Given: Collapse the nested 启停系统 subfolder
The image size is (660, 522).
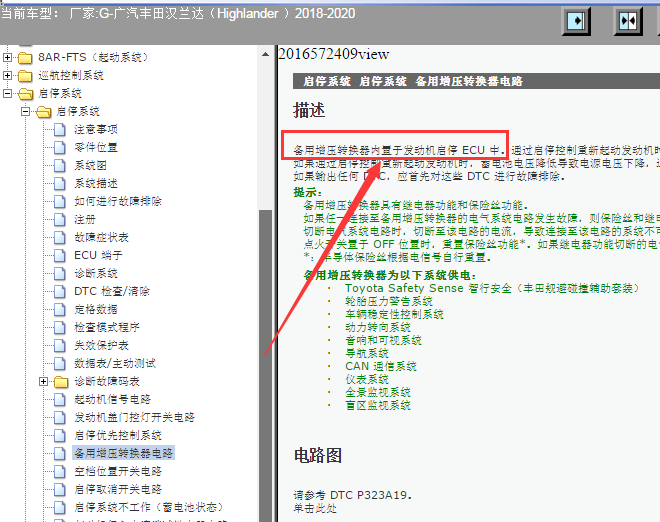Looking at the screenshot, I should click(25, 112).
